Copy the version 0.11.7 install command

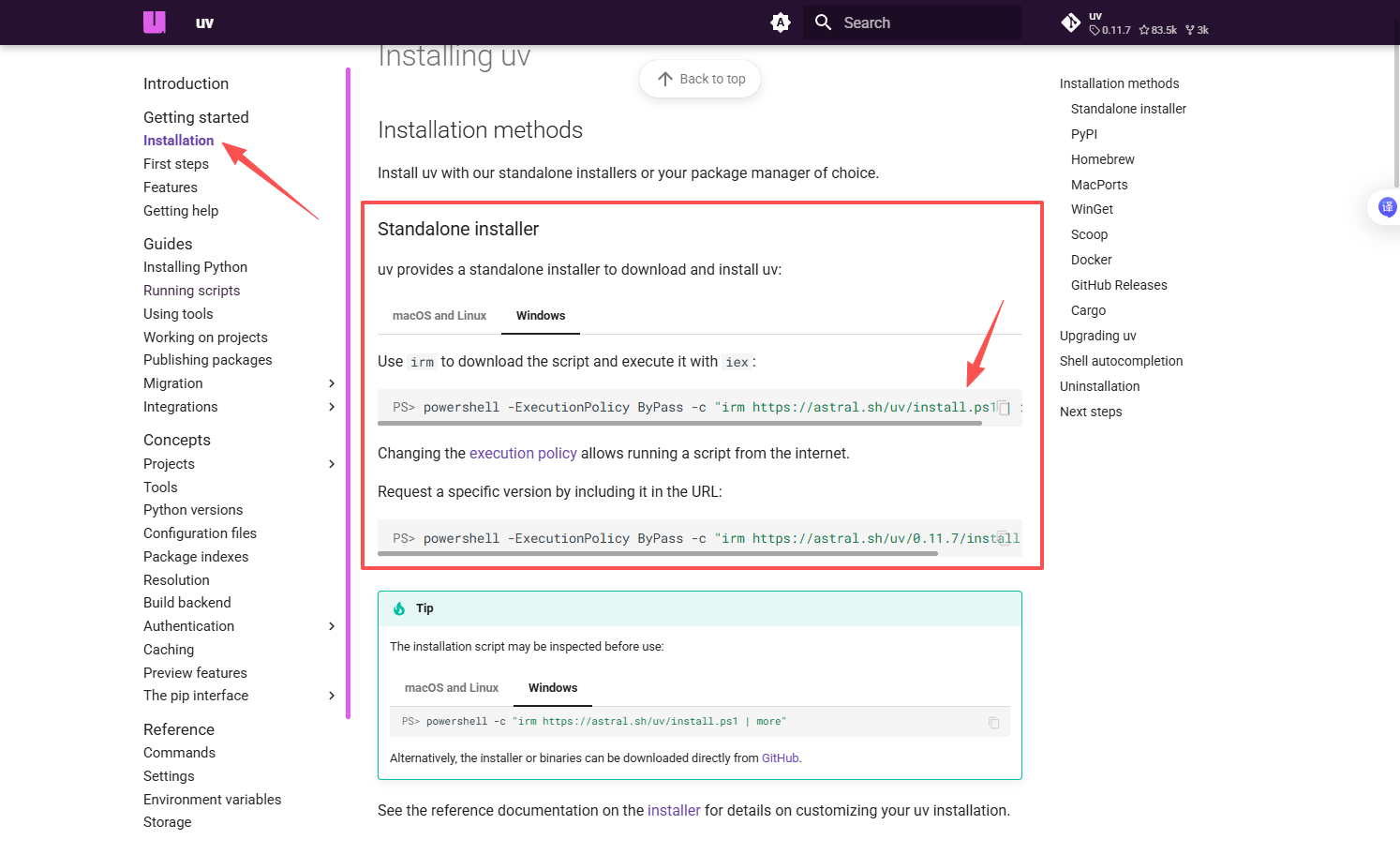pos(1004,538)
